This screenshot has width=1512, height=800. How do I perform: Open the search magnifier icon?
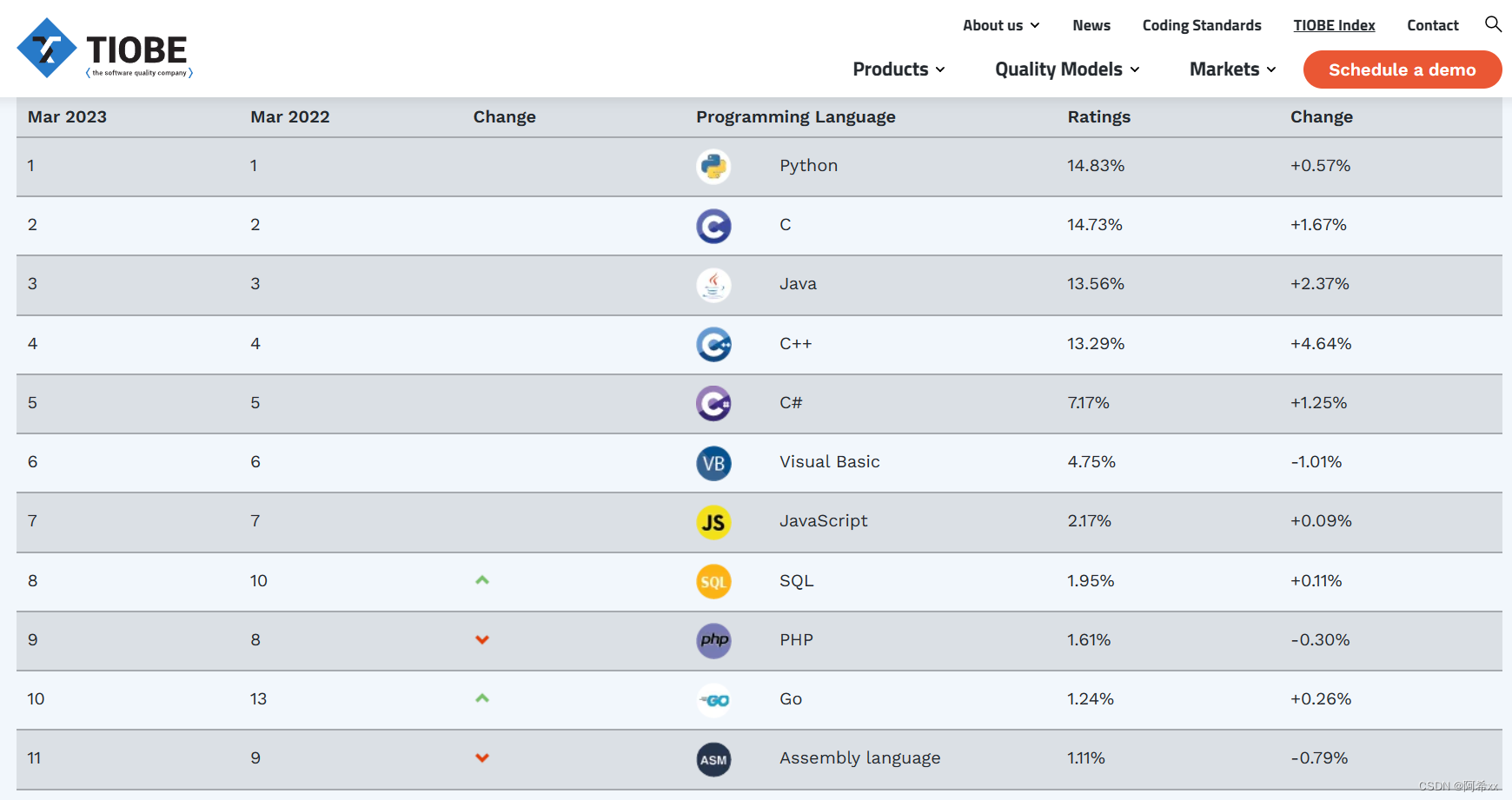click(1493, 24)
